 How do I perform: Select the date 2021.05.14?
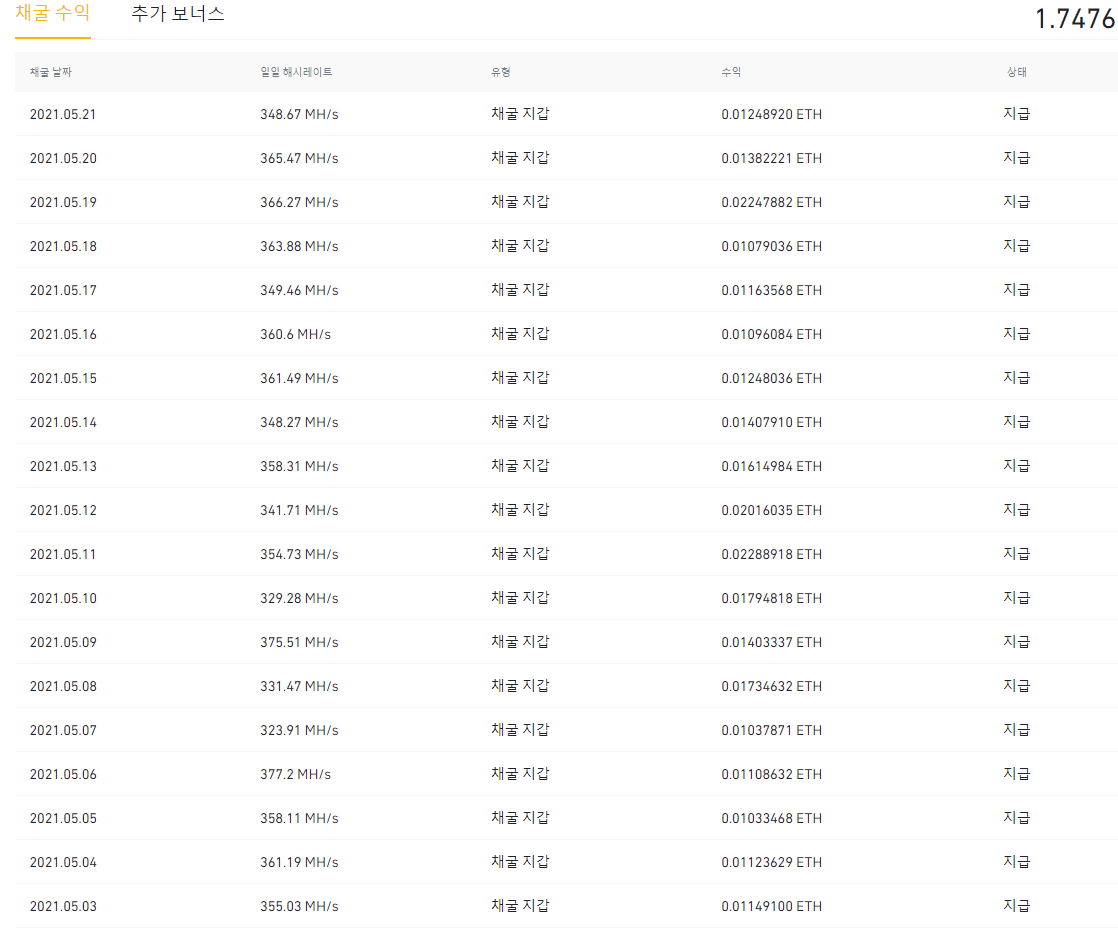63,422
